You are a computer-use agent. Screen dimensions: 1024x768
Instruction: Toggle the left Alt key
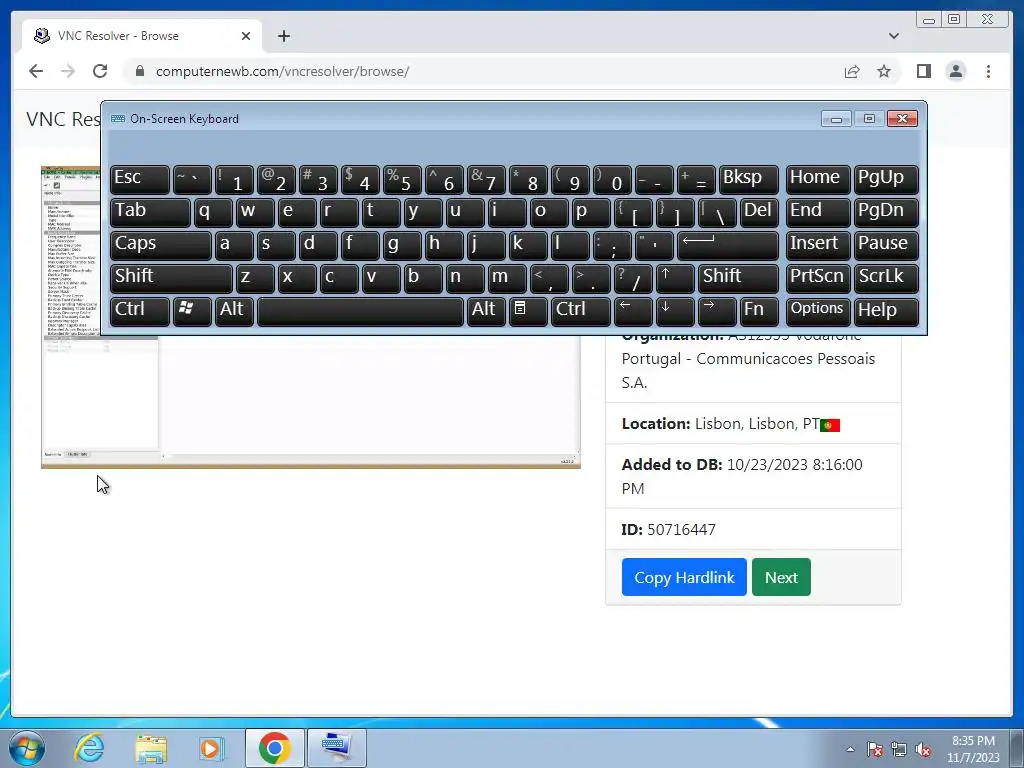coord(234,311)
